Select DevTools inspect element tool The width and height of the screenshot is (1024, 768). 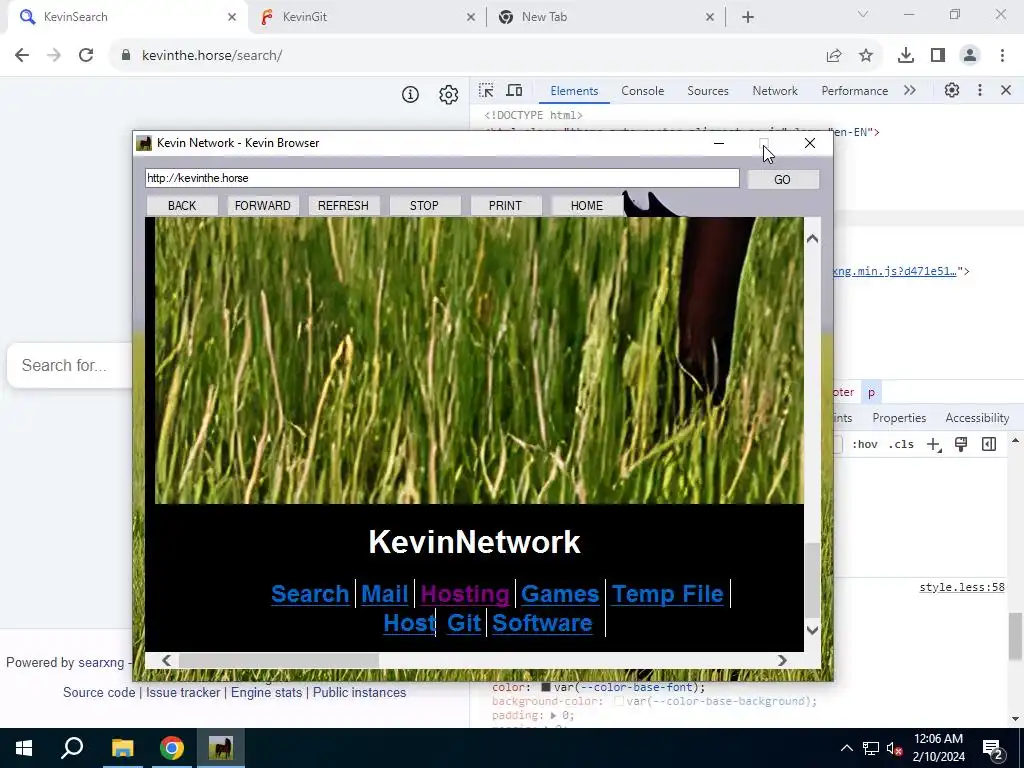[486, 91]
